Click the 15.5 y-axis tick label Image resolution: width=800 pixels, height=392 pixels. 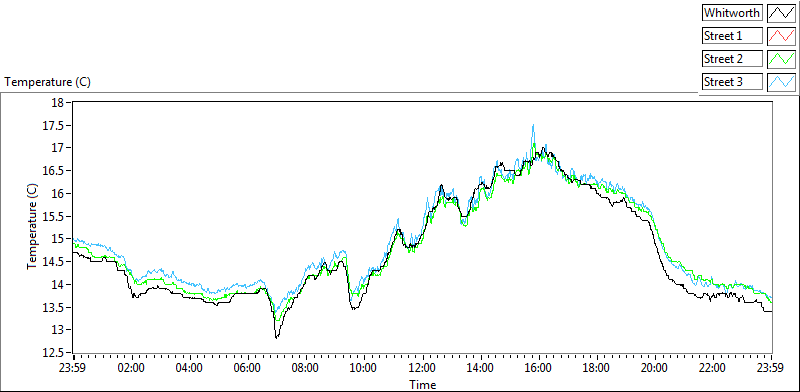click(x=53, y=216)
